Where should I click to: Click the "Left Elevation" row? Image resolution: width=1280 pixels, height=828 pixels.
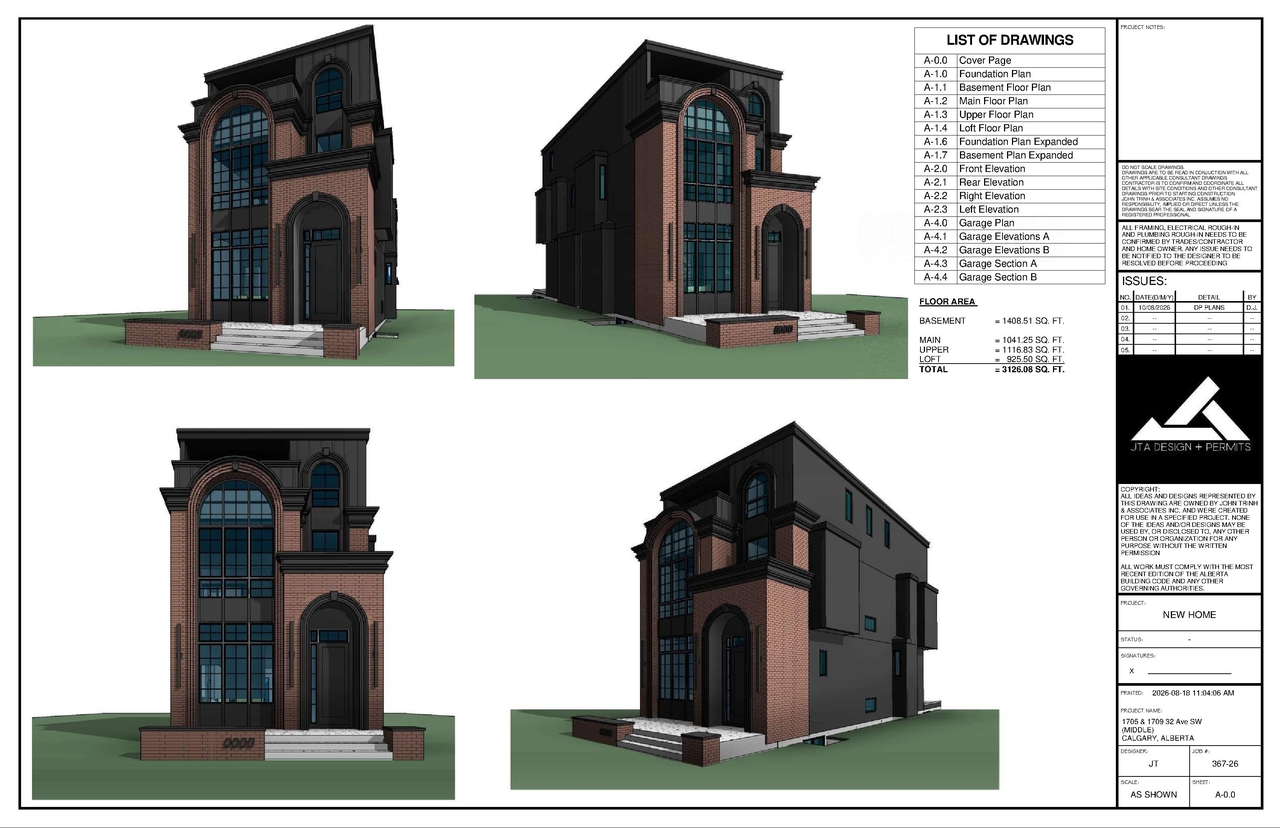pos(1010,210)
